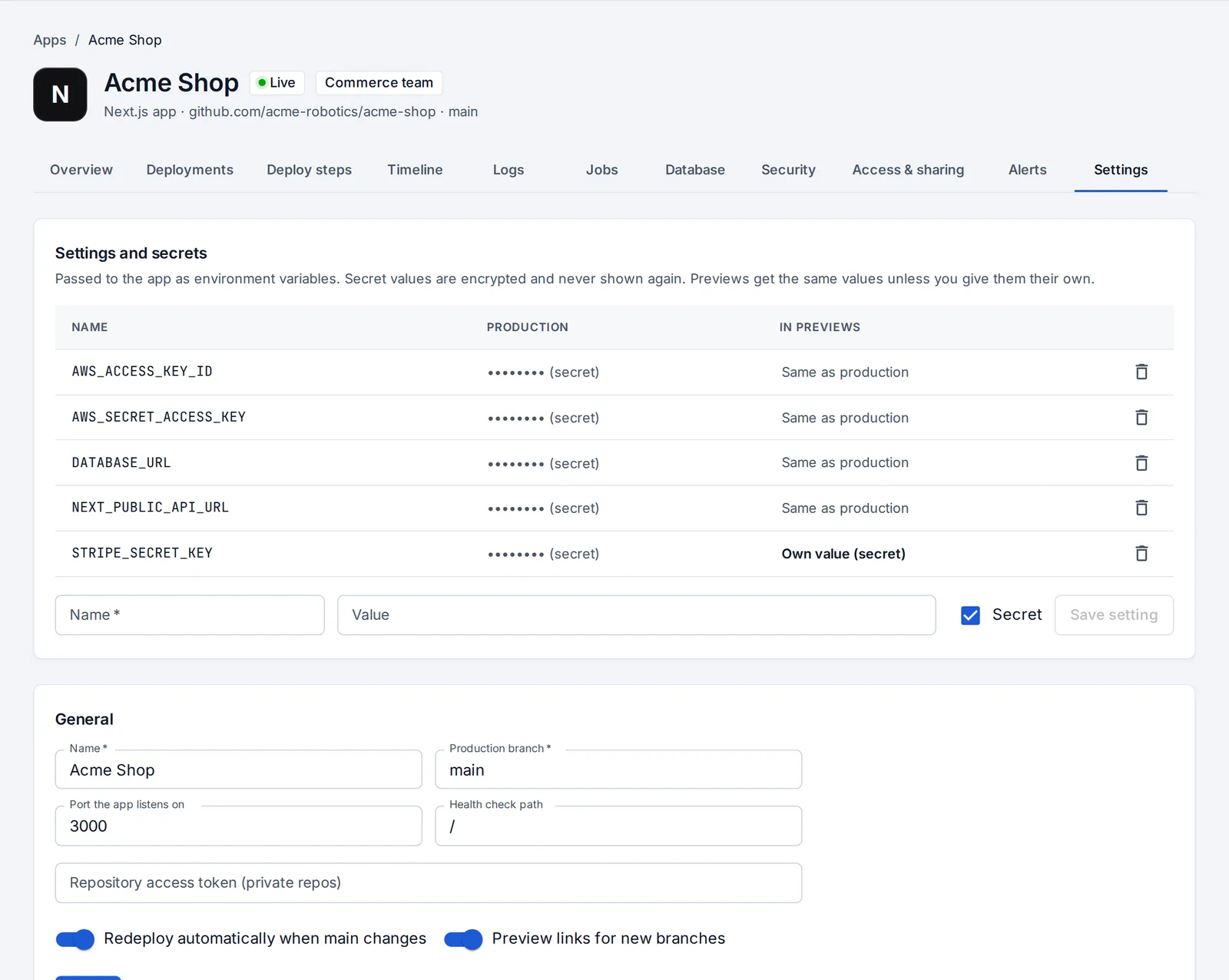Click the Production branch field
Image resolution: width=1229 pixels, height=980 pixels.
(x=618, y=770)
